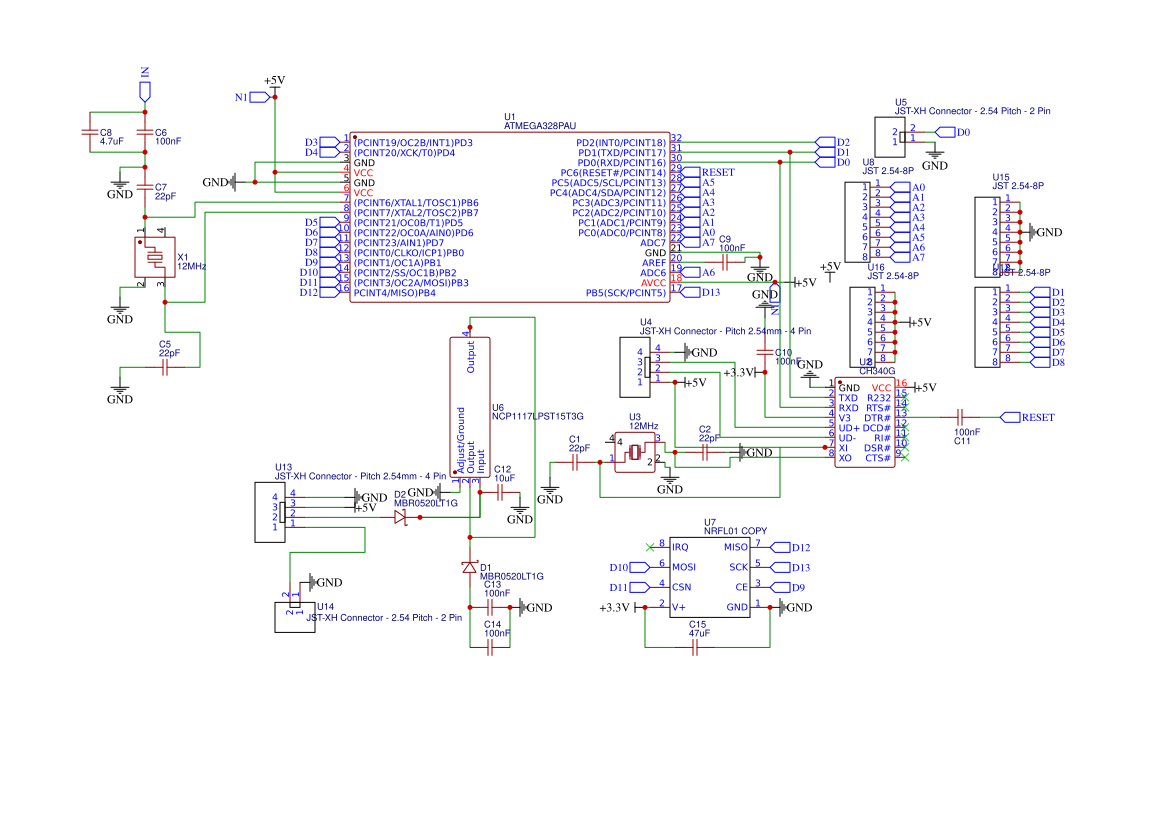Select capacitor C14 100nF symbol
The height and width of the screenshot is (828, 1169).
pyautogui.click(x=490, y=648)
